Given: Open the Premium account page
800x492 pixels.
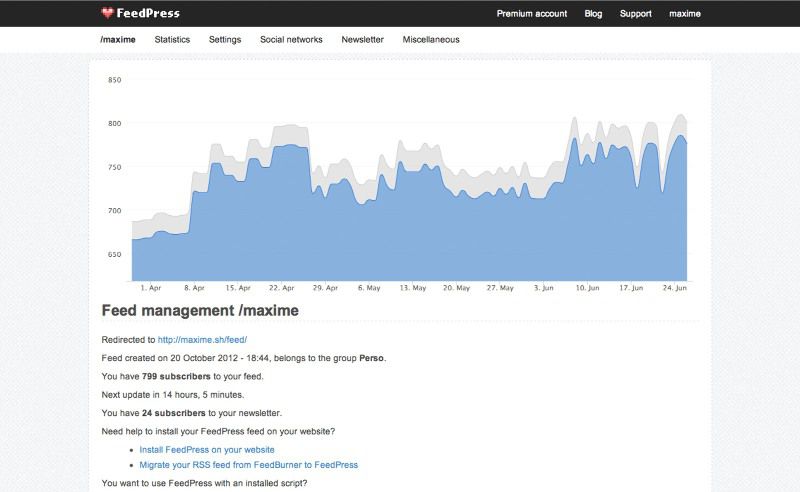Looking at the screenshot, I should tap(531, 14).
